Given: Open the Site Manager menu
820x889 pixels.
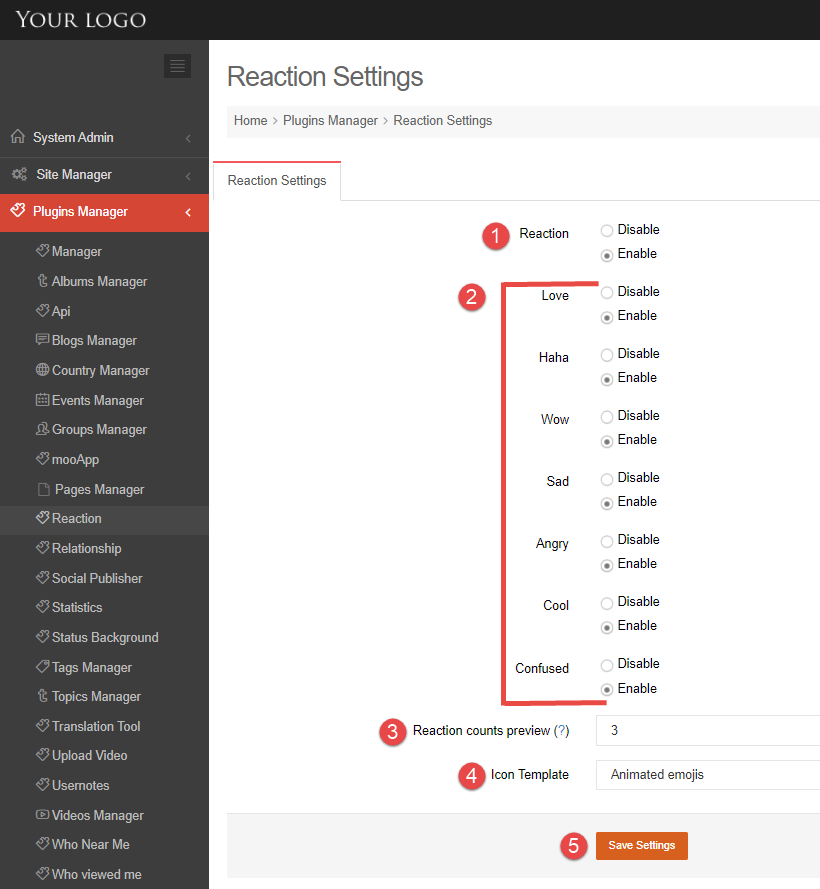Looking at the screenshot, I should coord(104,175).
